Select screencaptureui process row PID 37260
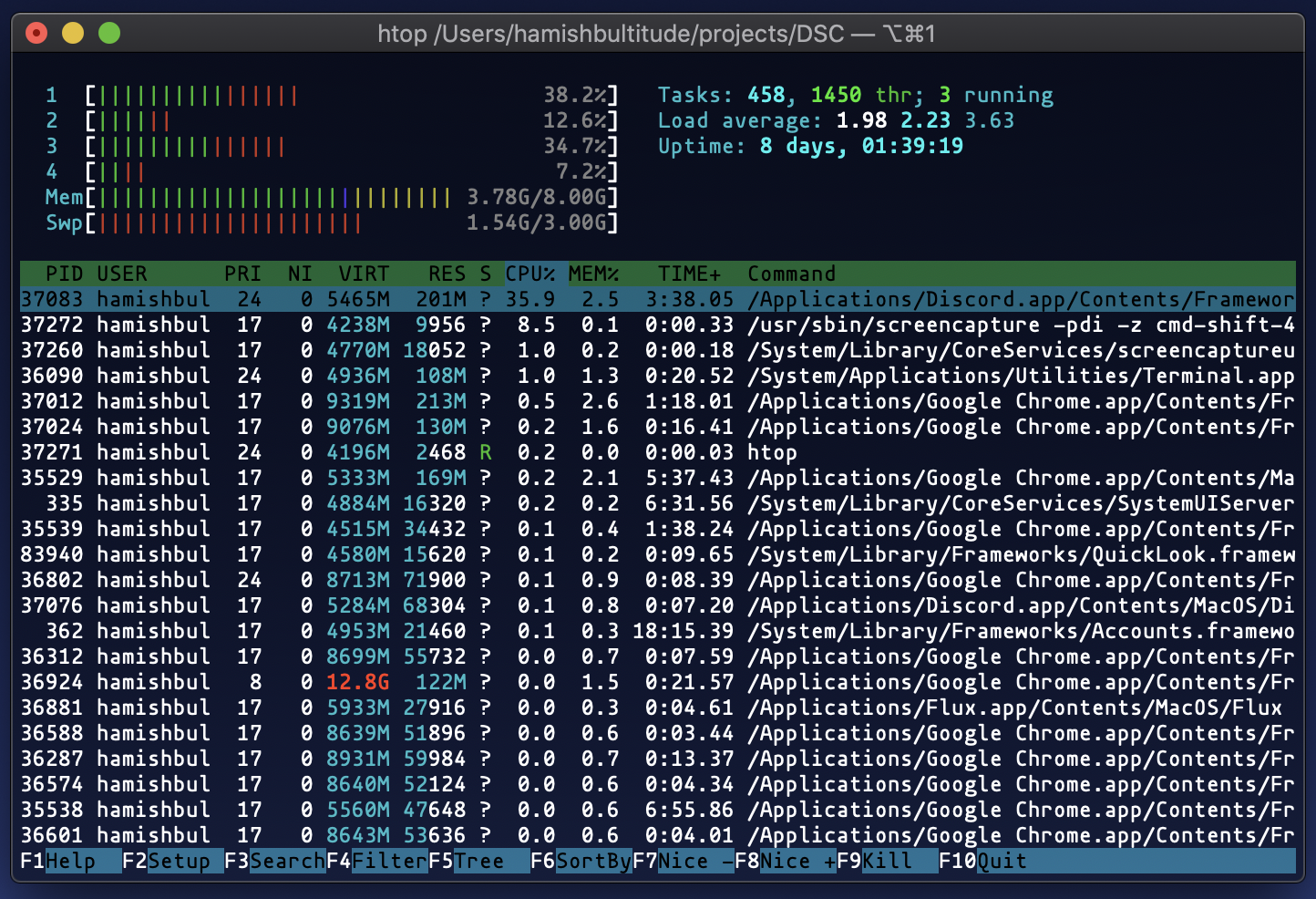1316x899 pixels. (657, 350)
